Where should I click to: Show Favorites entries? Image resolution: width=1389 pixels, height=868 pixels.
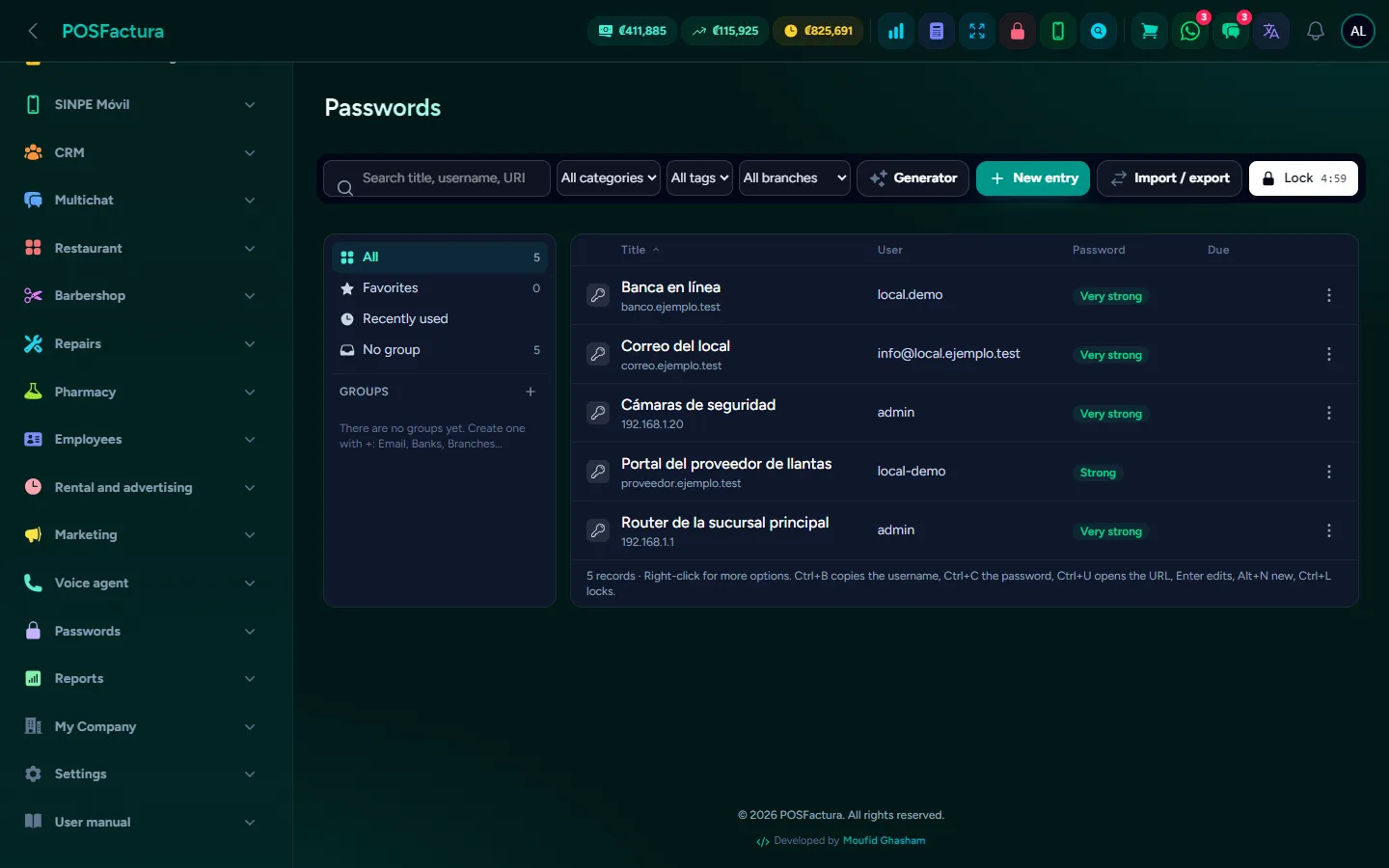coord(440,288)
